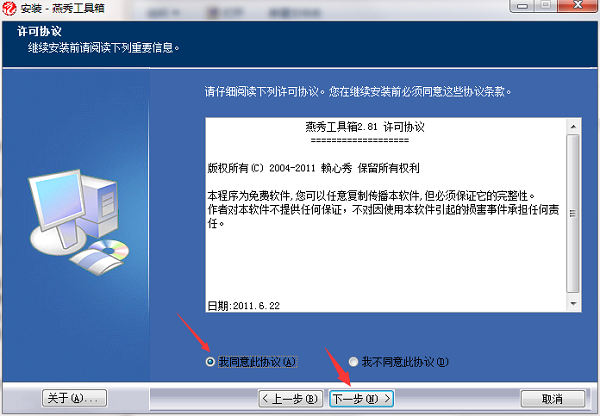Click the CD disc image on the left panel
600x416 pixels.
coord(109,250)
